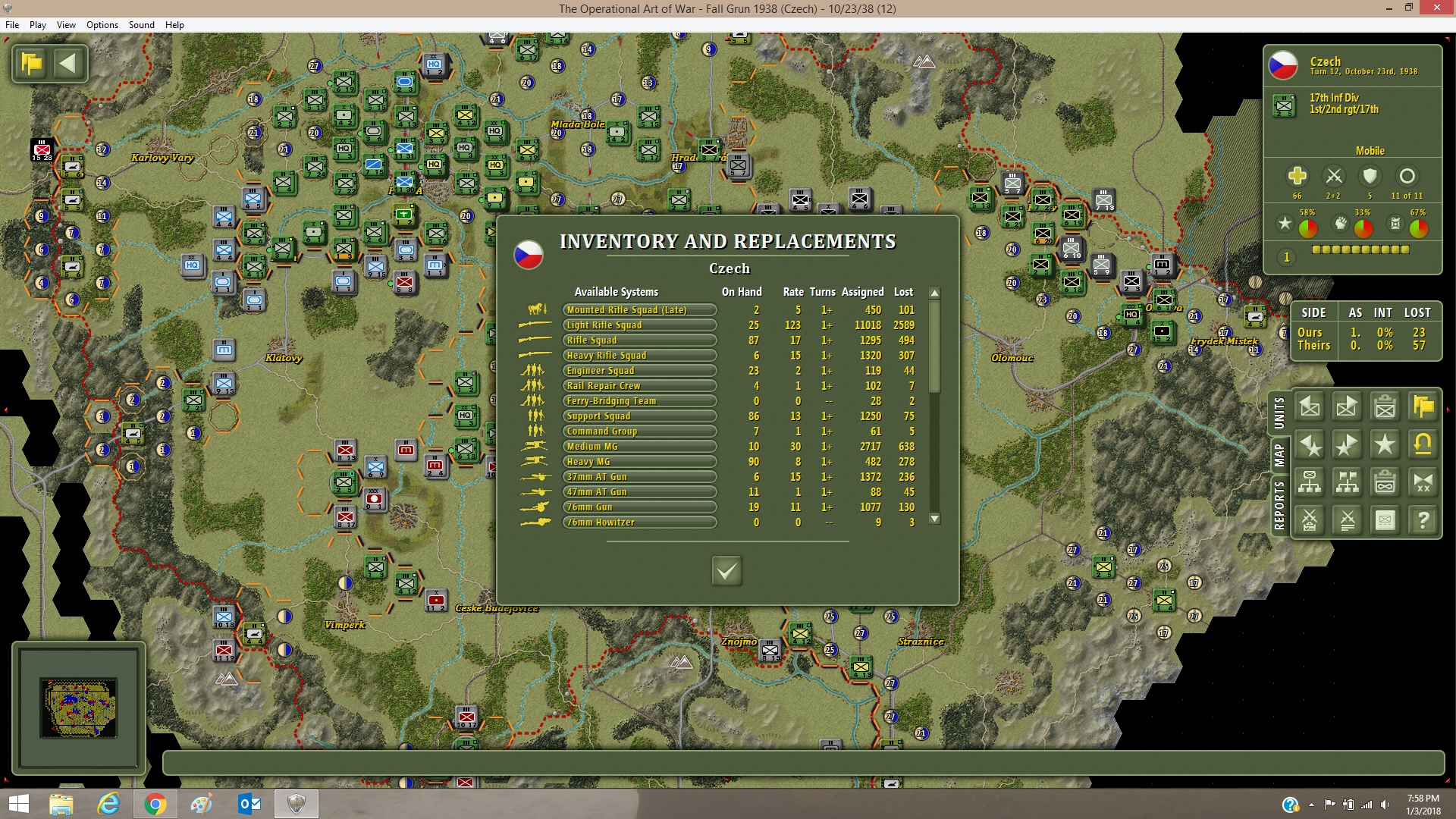1456x819 pixels.
Task: Go to previous formation star-arrow icon
Action: (1310, 445)
